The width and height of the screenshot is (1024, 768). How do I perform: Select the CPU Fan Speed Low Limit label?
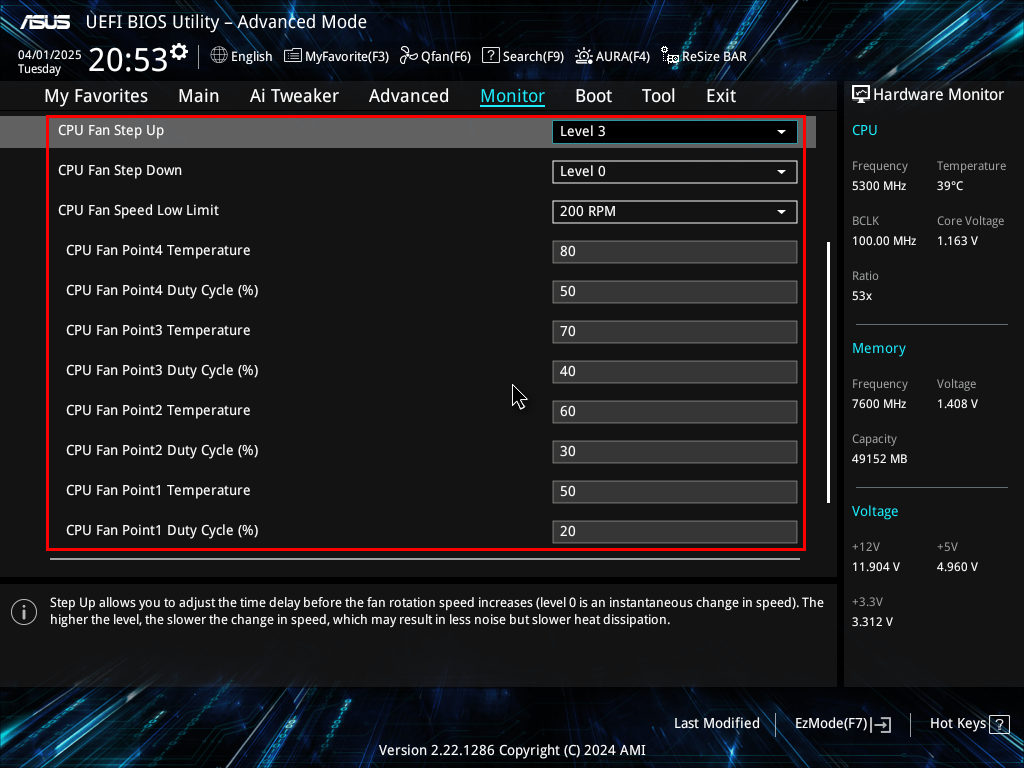tap(138, 210)
